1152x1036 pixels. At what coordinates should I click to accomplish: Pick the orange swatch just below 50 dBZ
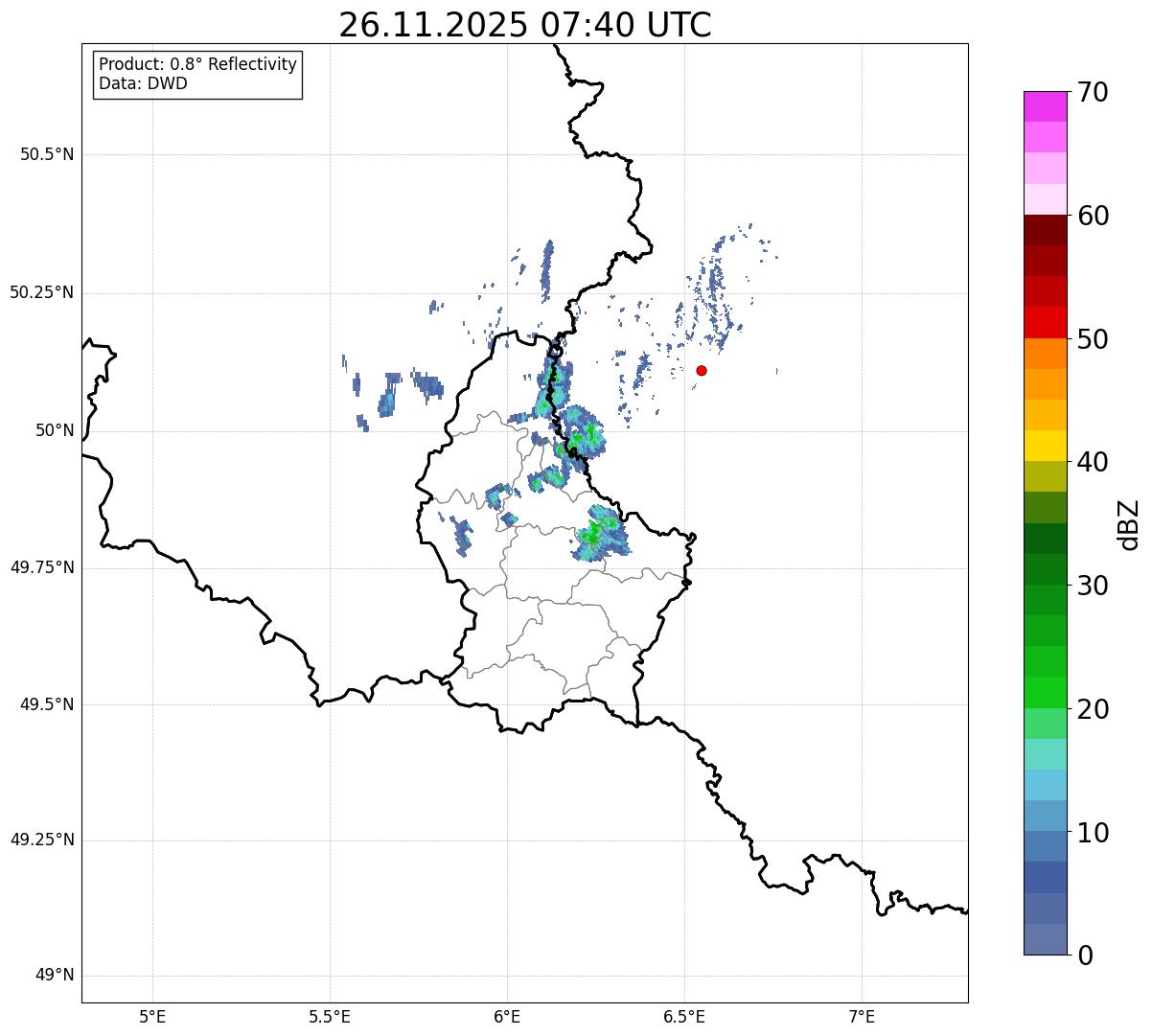pos(1045,354)
